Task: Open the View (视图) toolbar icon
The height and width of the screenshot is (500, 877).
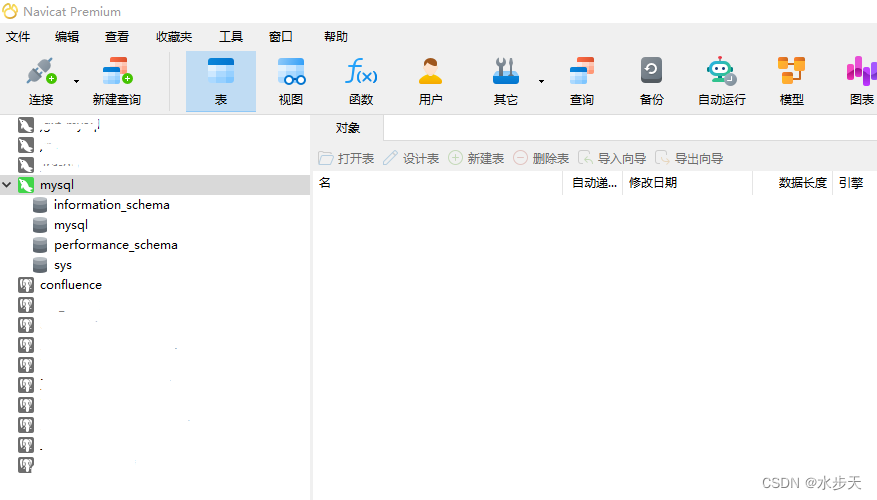Action: pyautogui.click(x=291, y=72)
